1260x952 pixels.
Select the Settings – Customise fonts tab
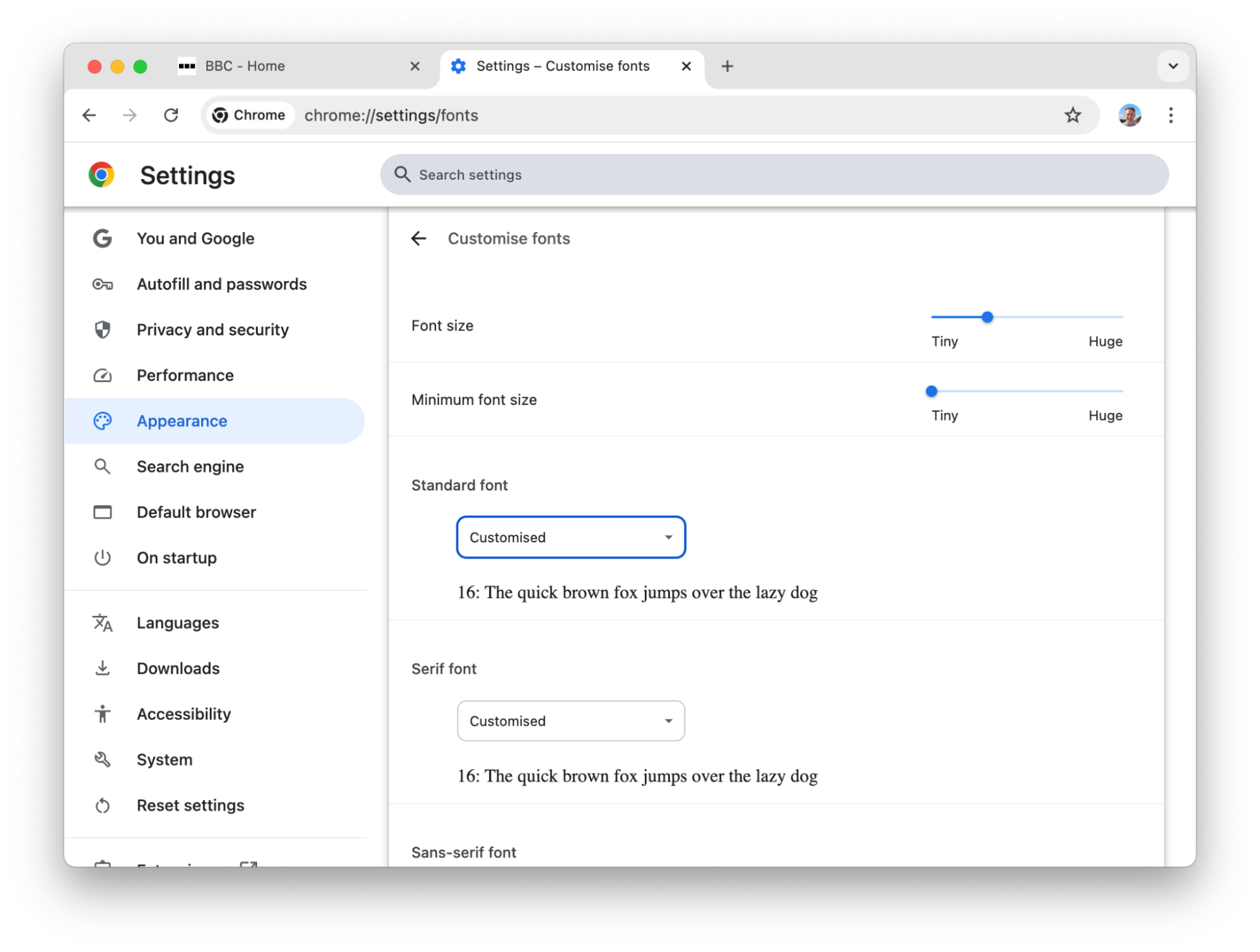pos(572,66)
